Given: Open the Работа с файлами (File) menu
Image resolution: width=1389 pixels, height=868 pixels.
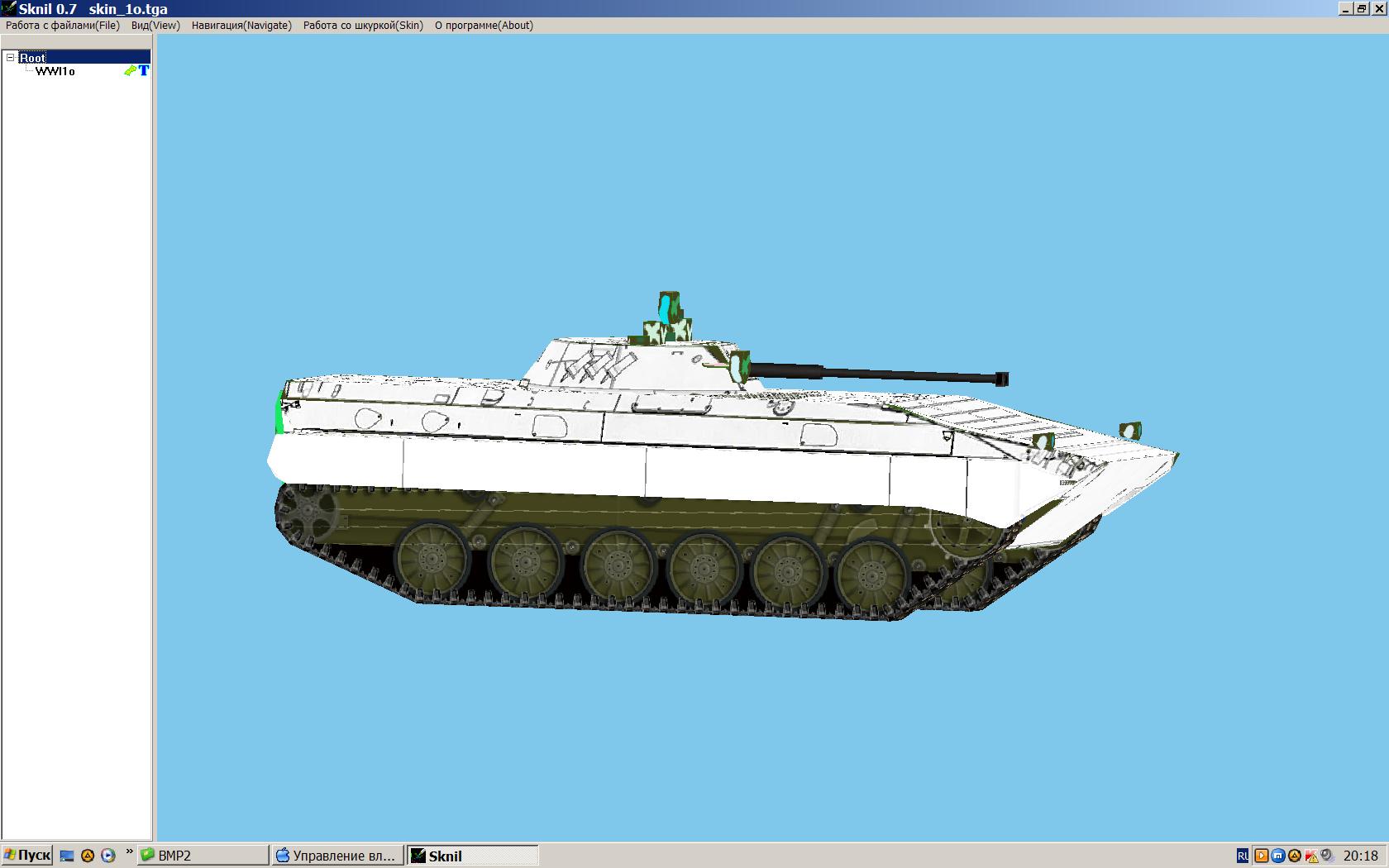Looking at the screenshot, I should [63, 26].
